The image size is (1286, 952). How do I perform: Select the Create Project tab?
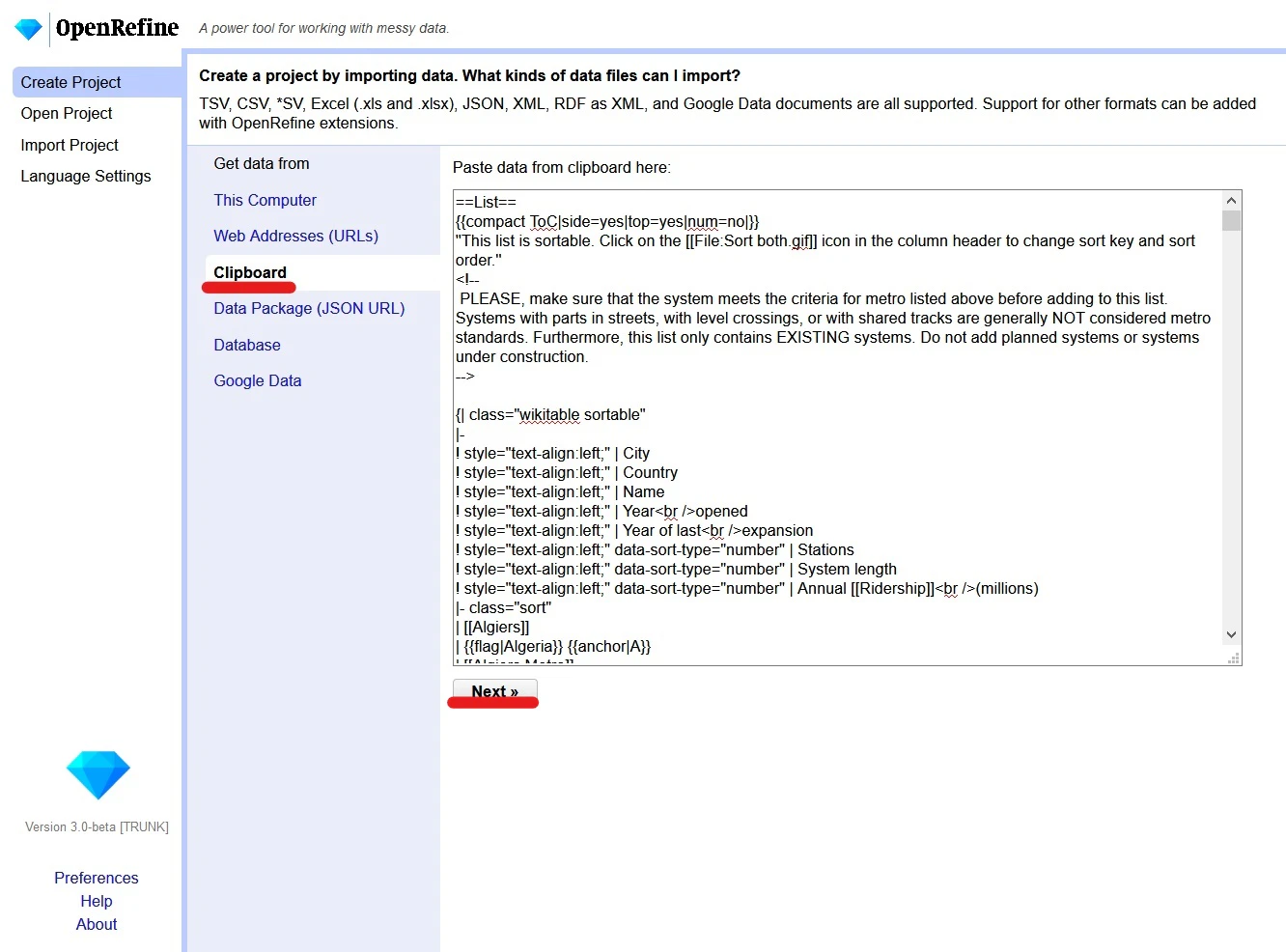click(97, 82)
